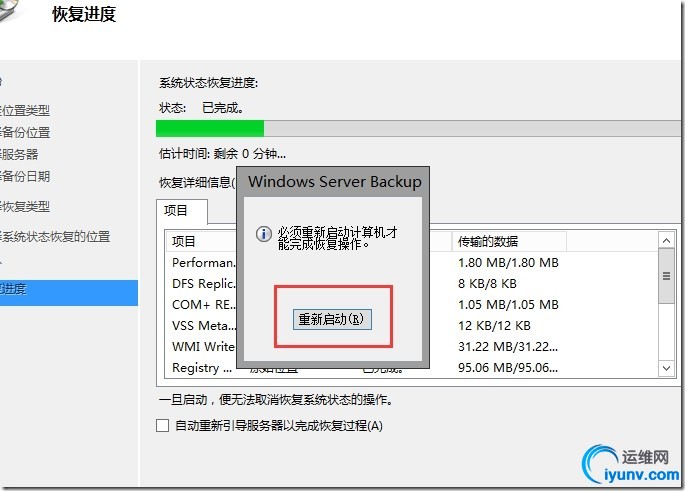The width and height of the screenshot is (685, 491).
Task: Go to the 备份日期 sidebar step
Action: coord(26,176)
